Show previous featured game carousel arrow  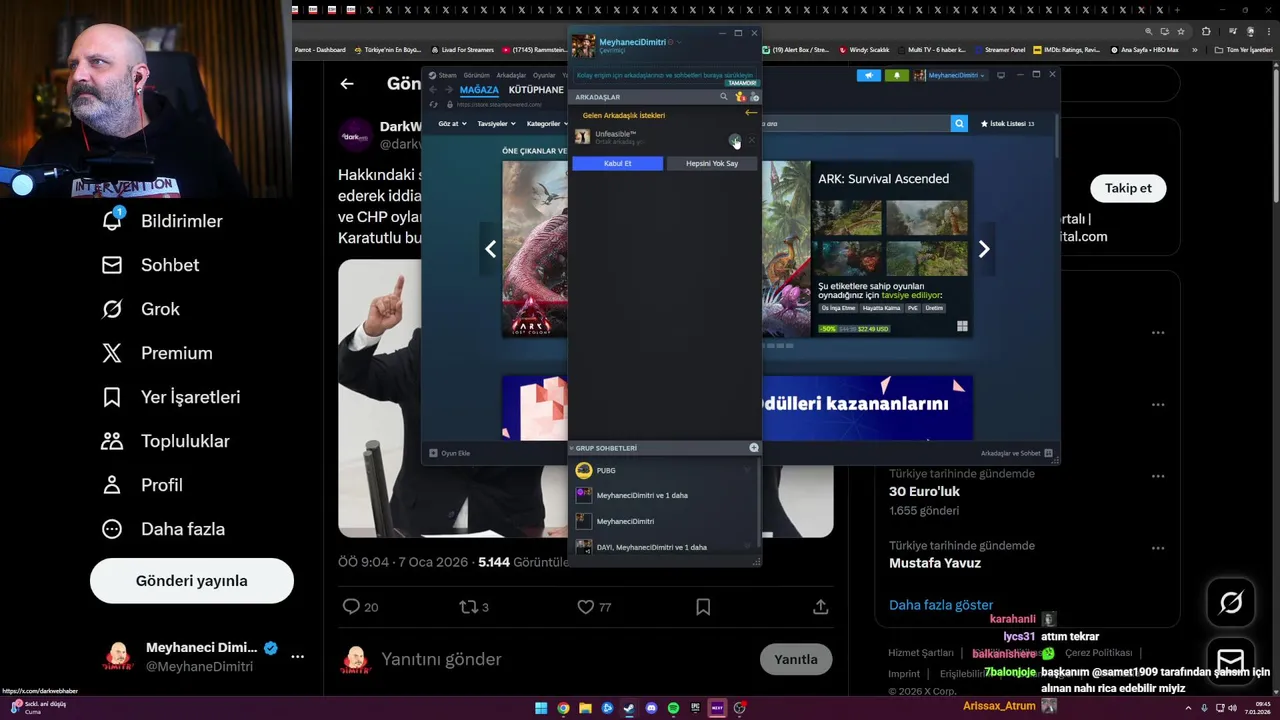point(490,249)
